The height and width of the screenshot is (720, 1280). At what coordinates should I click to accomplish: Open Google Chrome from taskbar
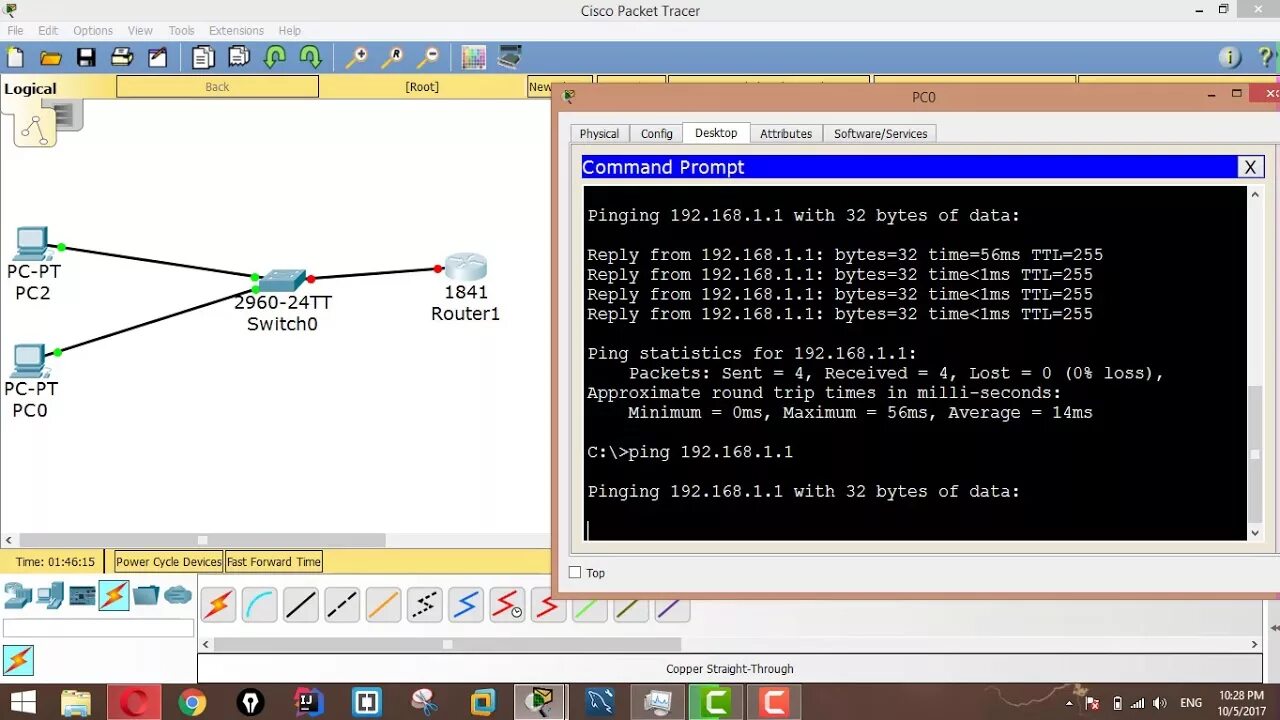click(x=192, y=703)
